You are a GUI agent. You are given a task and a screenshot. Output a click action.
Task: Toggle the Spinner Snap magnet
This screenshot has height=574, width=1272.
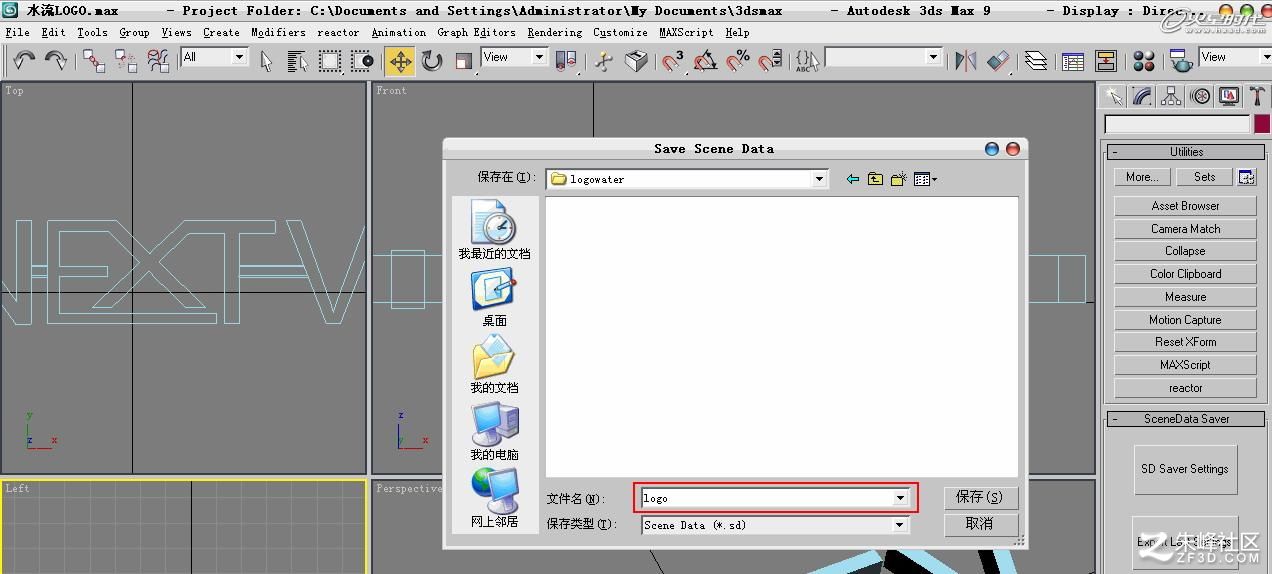(x=769, y=61)
